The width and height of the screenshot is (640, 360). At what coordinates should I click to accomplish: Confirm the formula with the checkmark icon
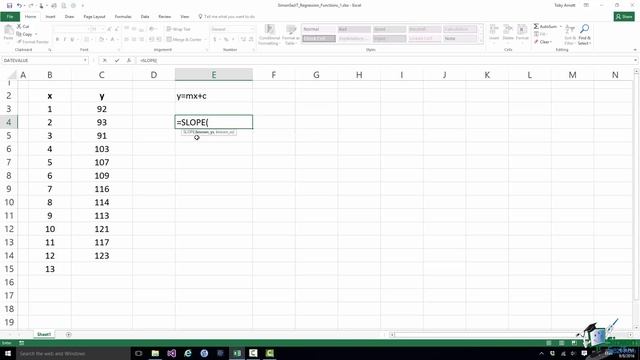coord(117,60)
